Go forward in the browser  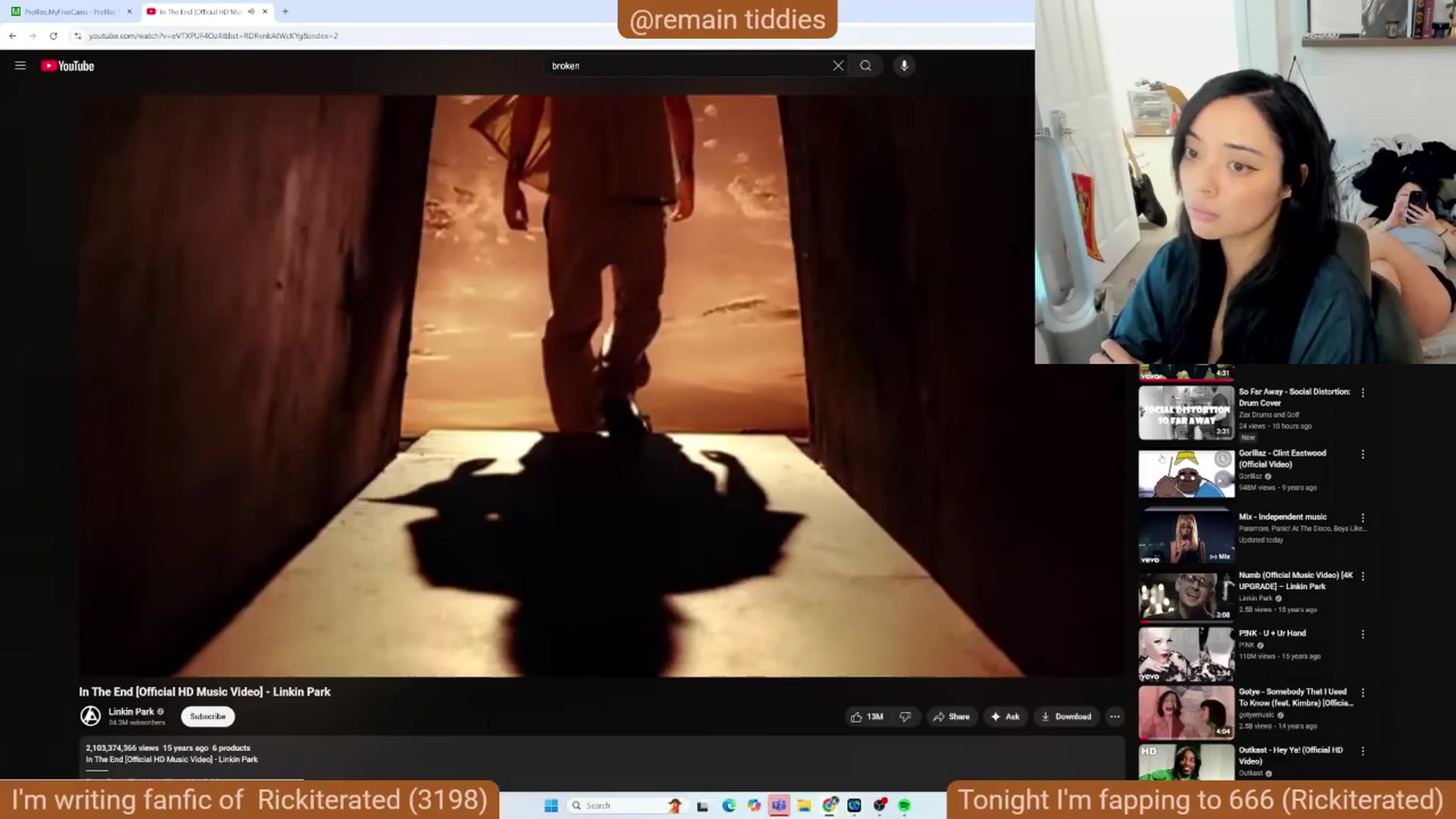pyautogui.click(x=33, y=36)
